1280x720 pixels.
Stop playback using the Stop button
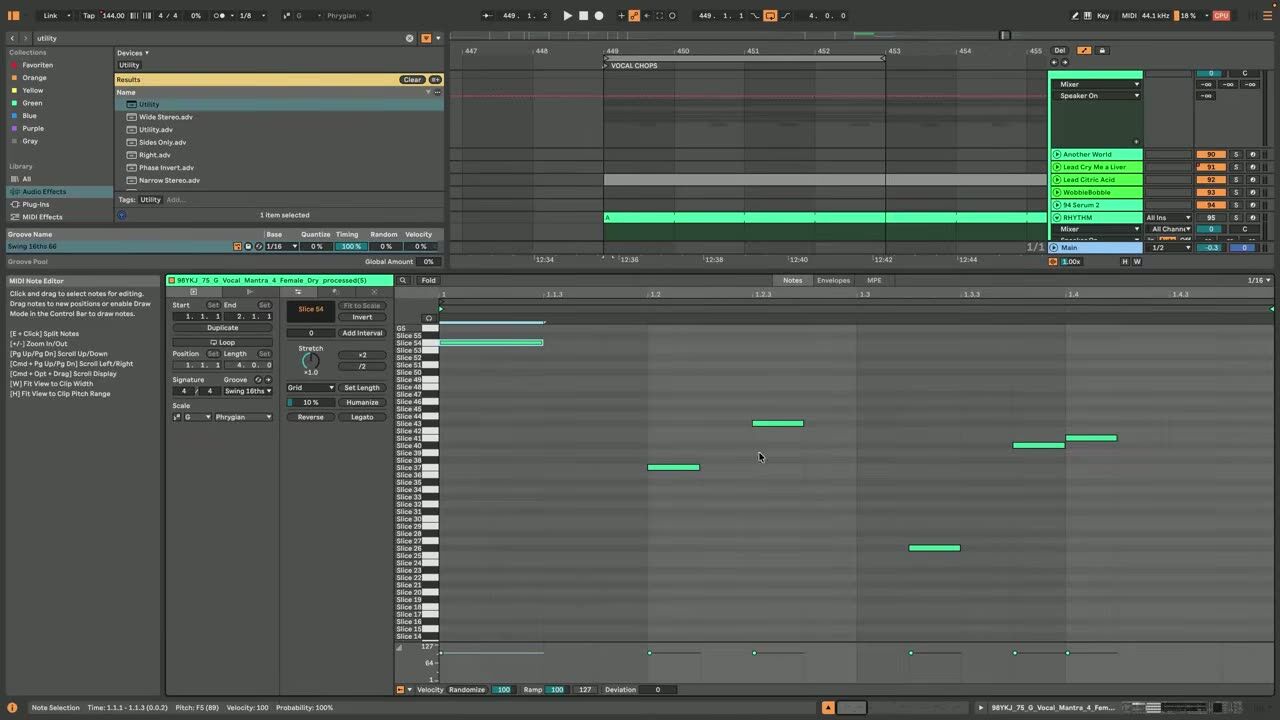click(x=583, y=15)
